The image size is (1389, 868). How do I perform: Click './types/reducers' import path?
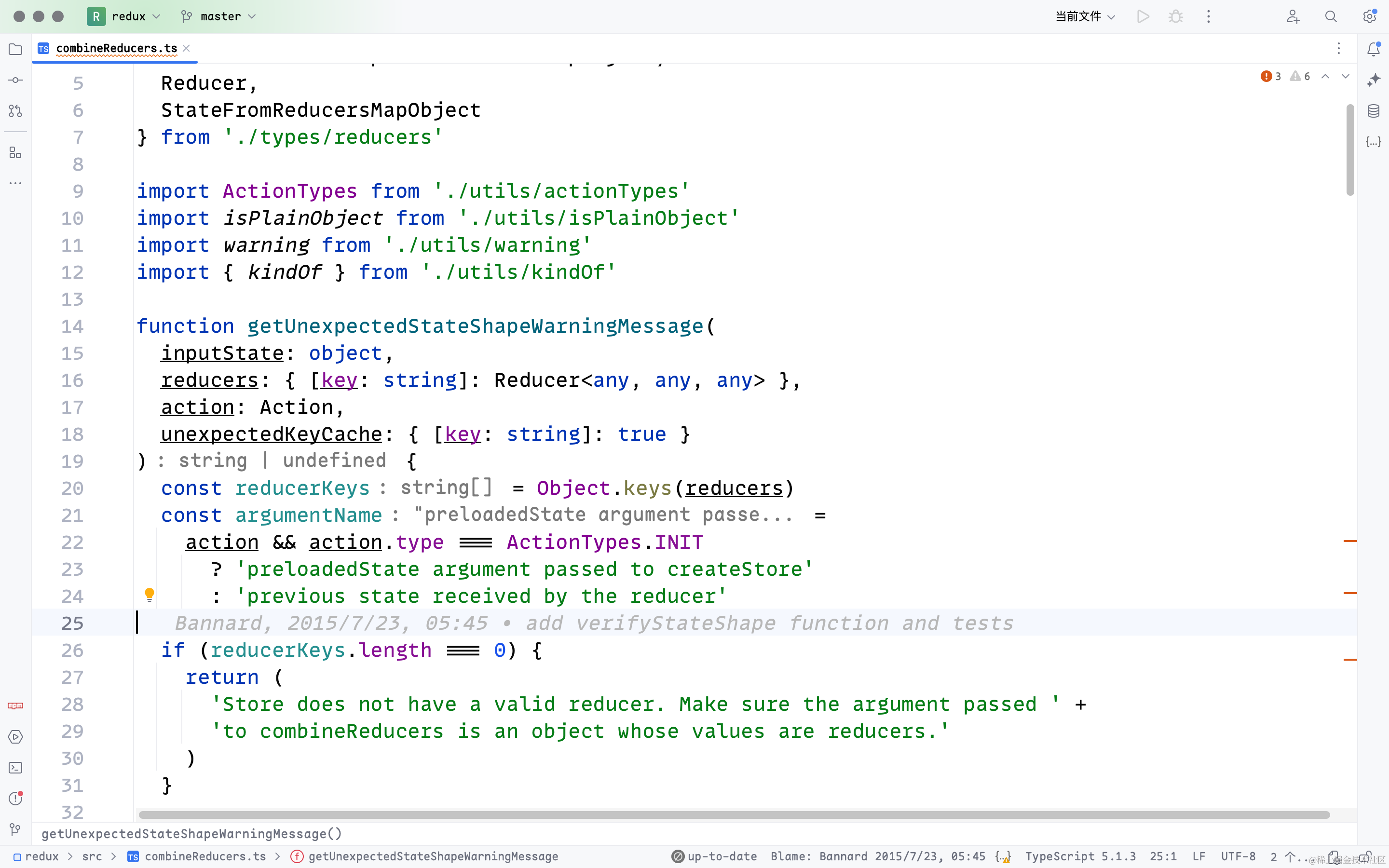point(333,136)
